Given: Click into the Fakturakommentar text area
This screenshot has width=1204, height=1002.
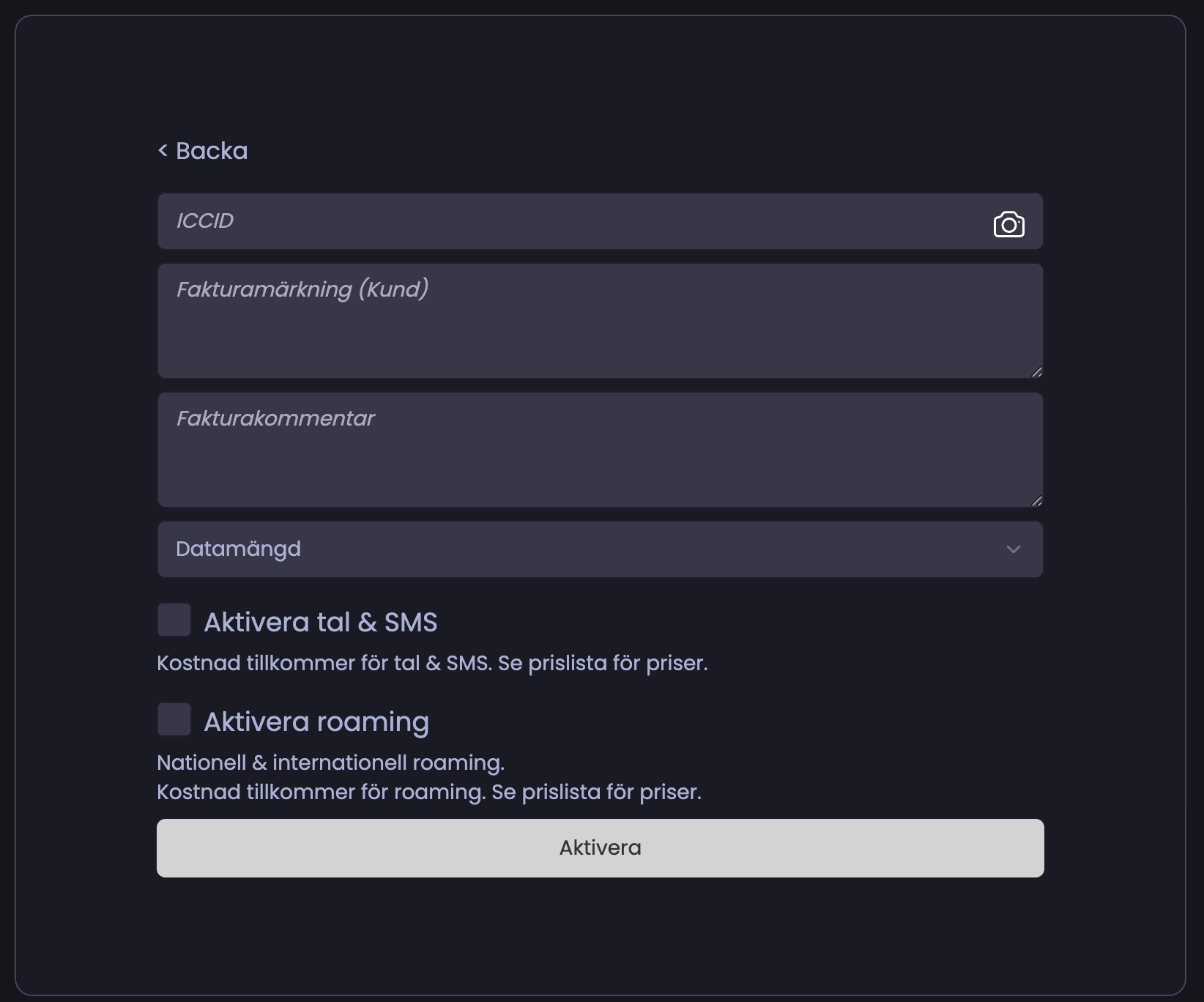Looking at the screenshot, I should pyautogui.click(x=599, y=459).
